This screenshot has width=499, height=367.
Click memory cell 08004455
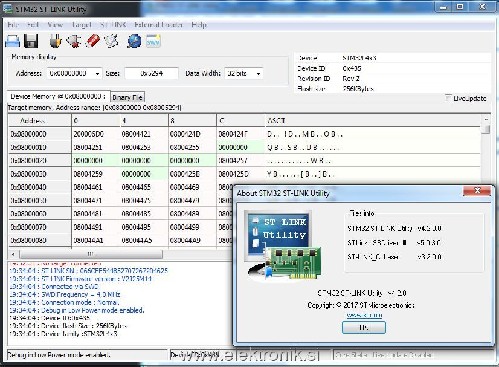(x=144, y=187)
